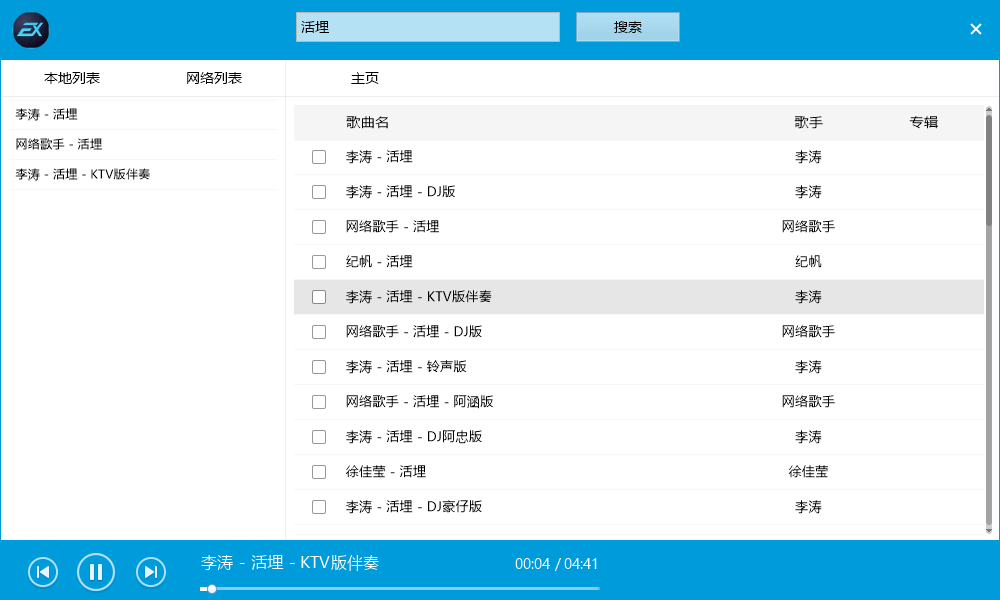Switch to the 本地列表 tab
1000x600 pixels.
click(x=70, y=78)
